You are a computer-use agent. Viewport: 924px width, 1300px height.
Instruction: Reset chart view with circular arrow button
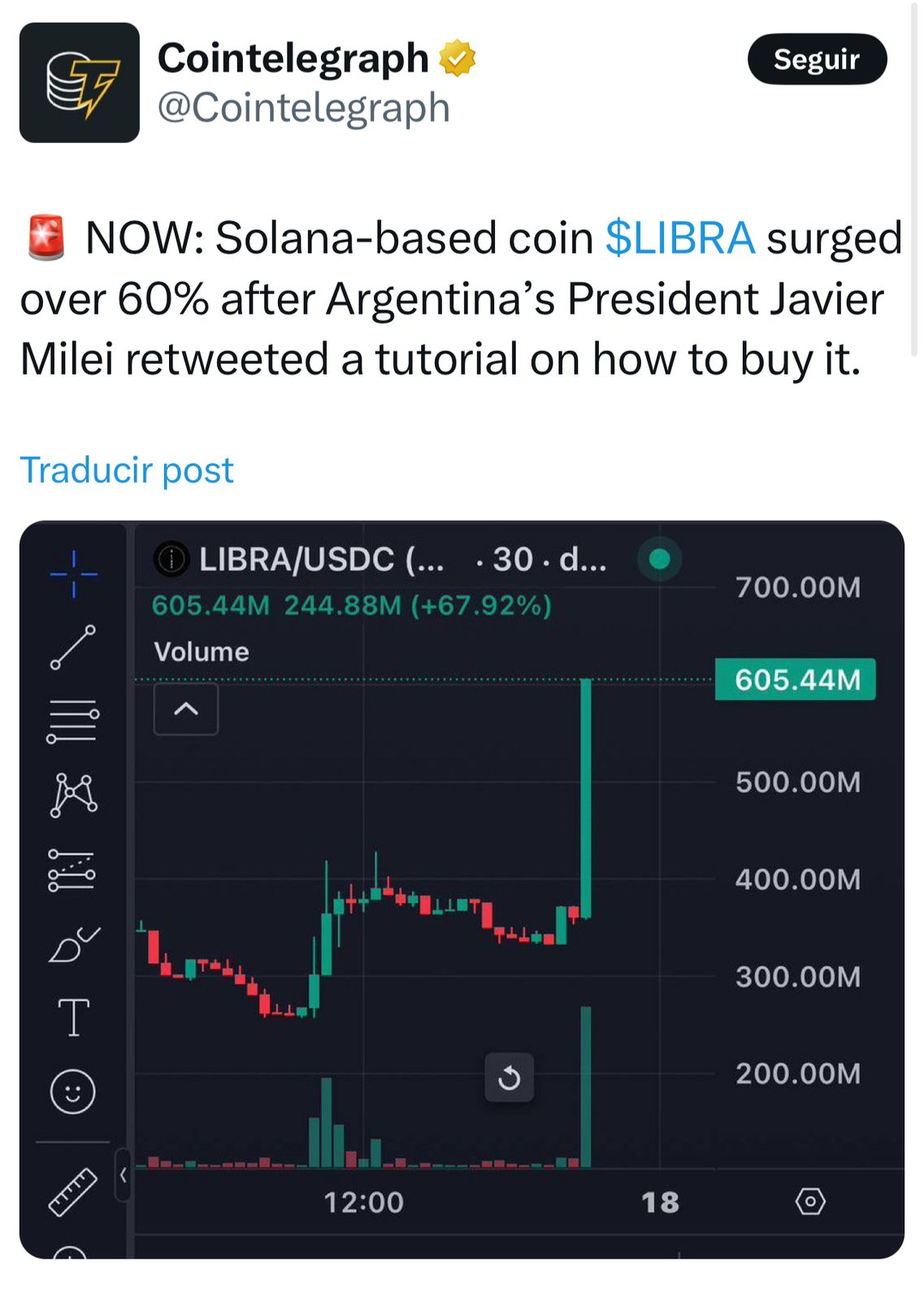510,1077
